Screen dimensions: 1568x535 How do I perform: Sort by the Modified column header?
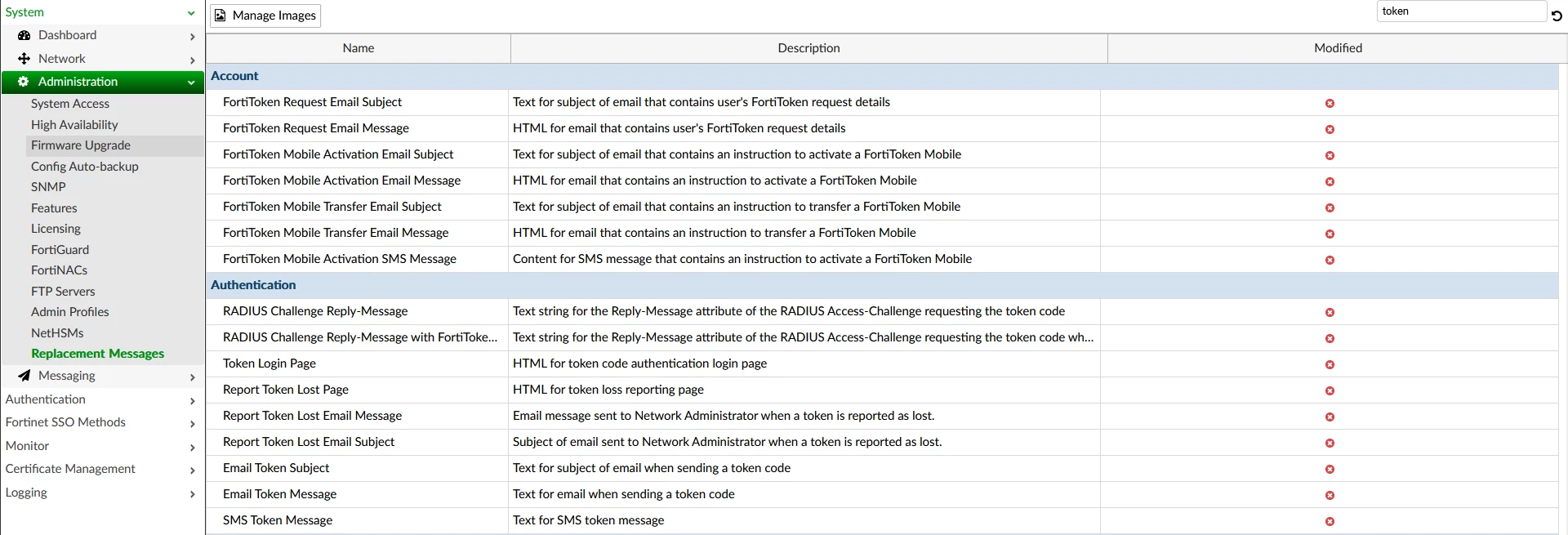pos(1338,48)
